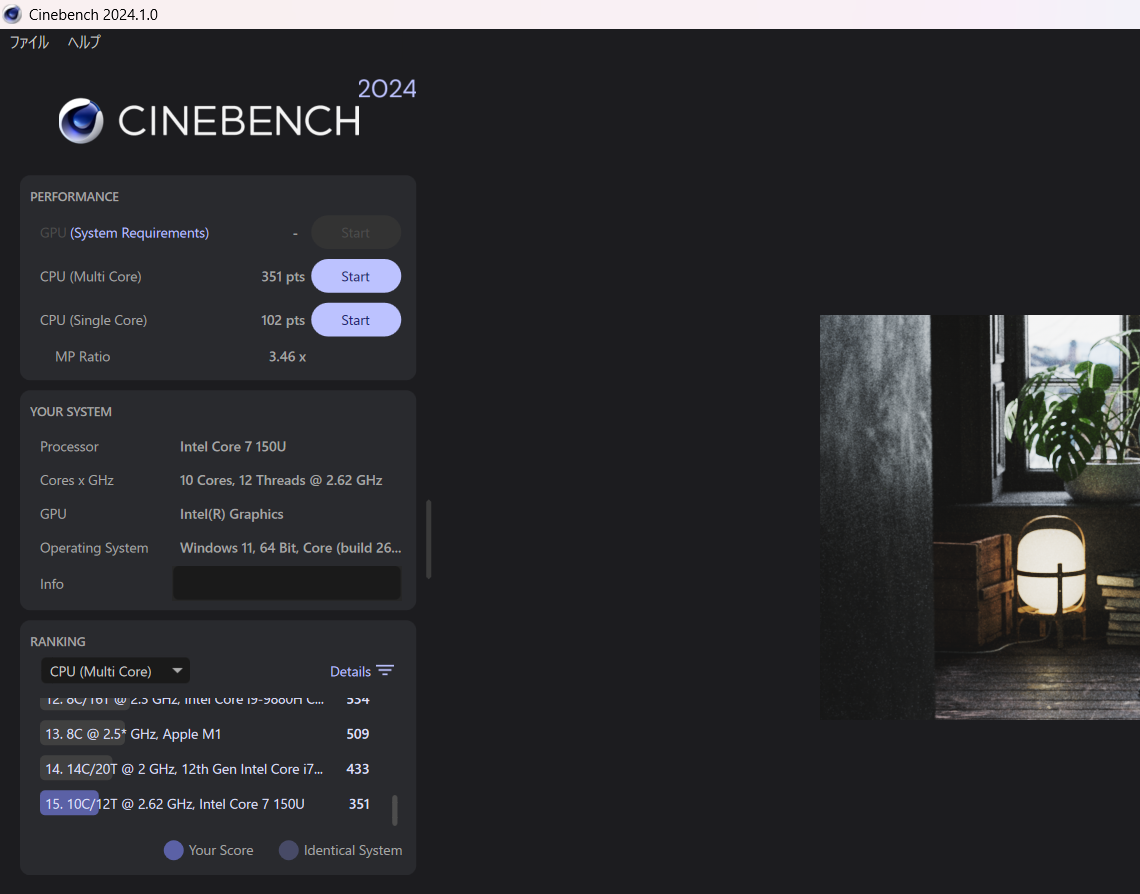This screenshot has height=894, width=1140.
Task: Click the left panel vertical scrollbar
Action: click(429, 539)
